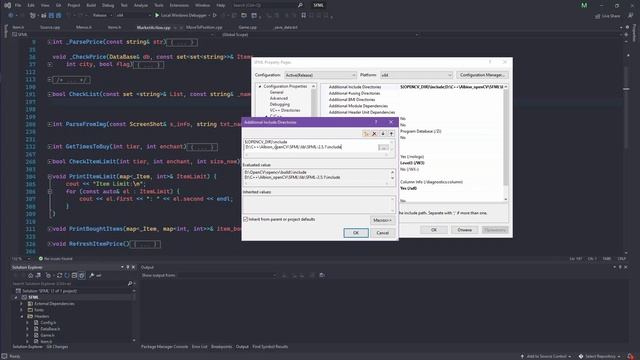This screenshot has height=360, width=640.
Task: Click the property grid vertical scrollbar in Property Pages
Action: click(x=506, y=143)
